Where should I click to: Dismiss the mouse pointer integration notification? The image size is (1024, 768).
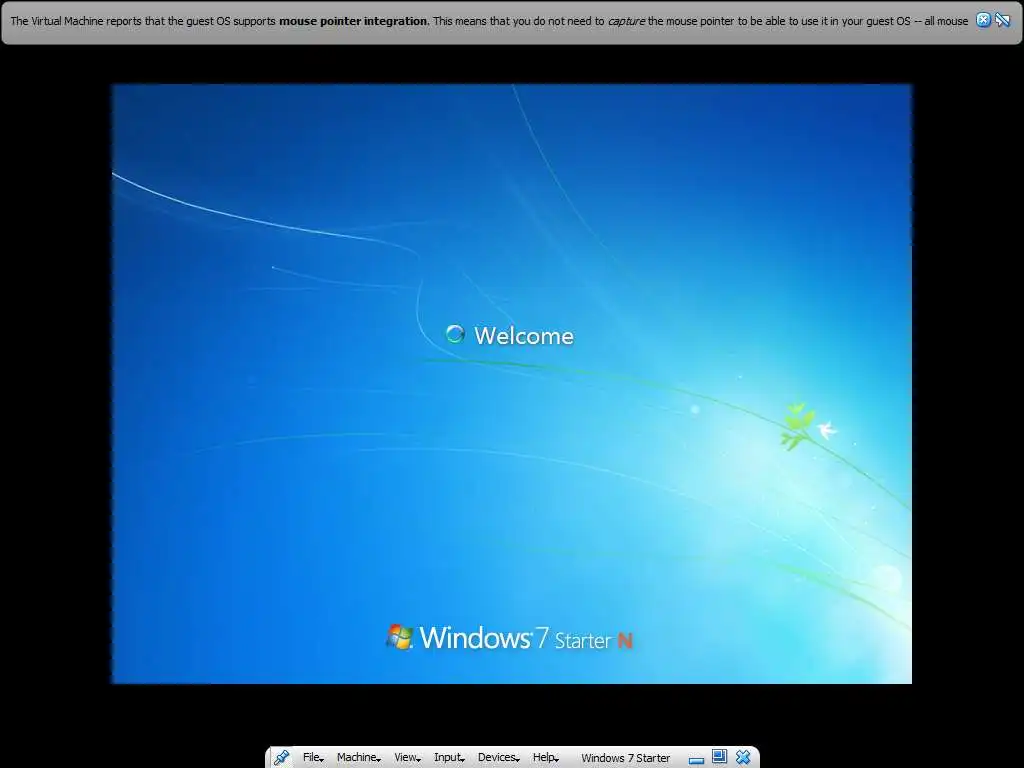point(983,20)
